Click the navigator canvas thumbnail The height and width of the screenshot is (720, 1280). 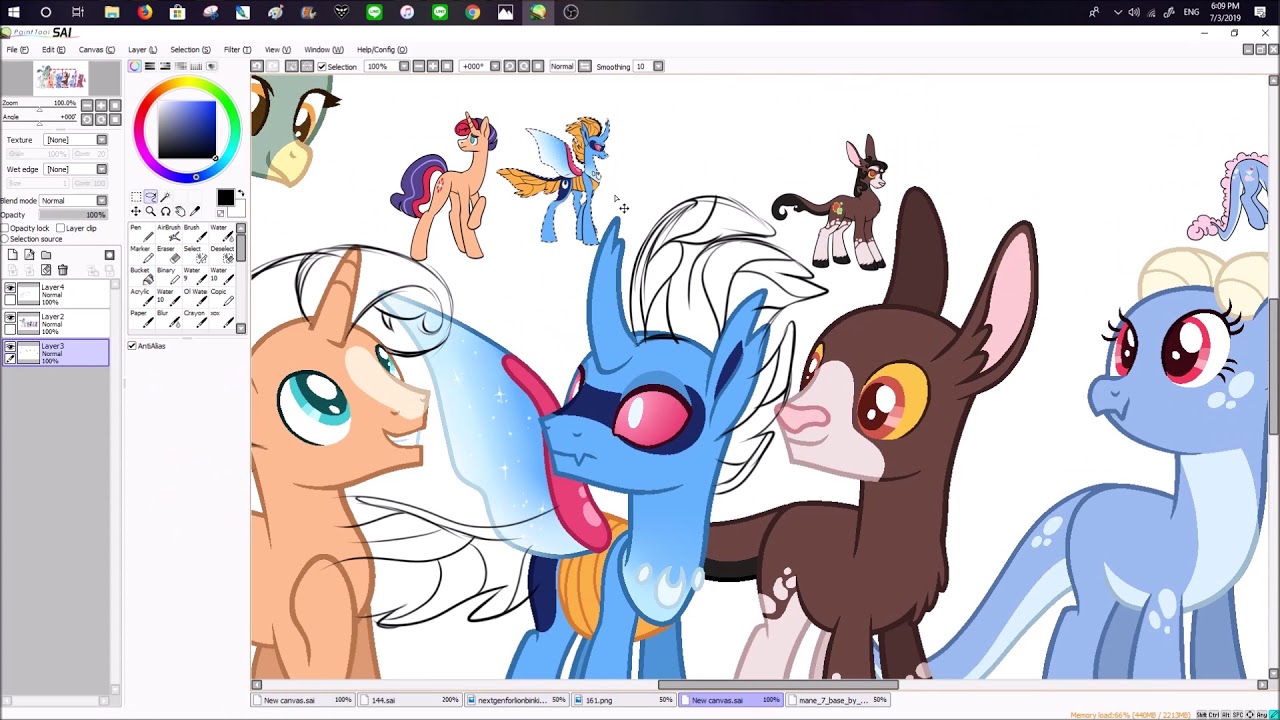pos(60,78)
